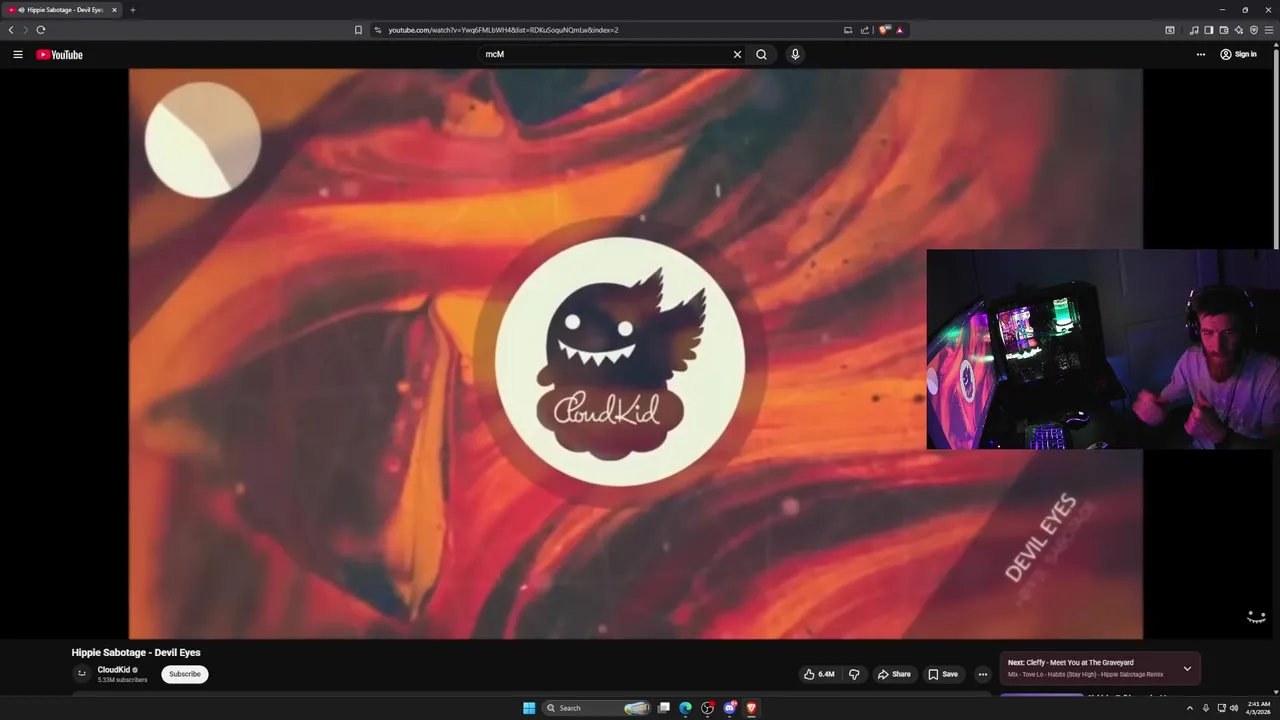Screen dimensions: 1280x720
Task: Open the Windows Start menu
Action: click(529, 708)
